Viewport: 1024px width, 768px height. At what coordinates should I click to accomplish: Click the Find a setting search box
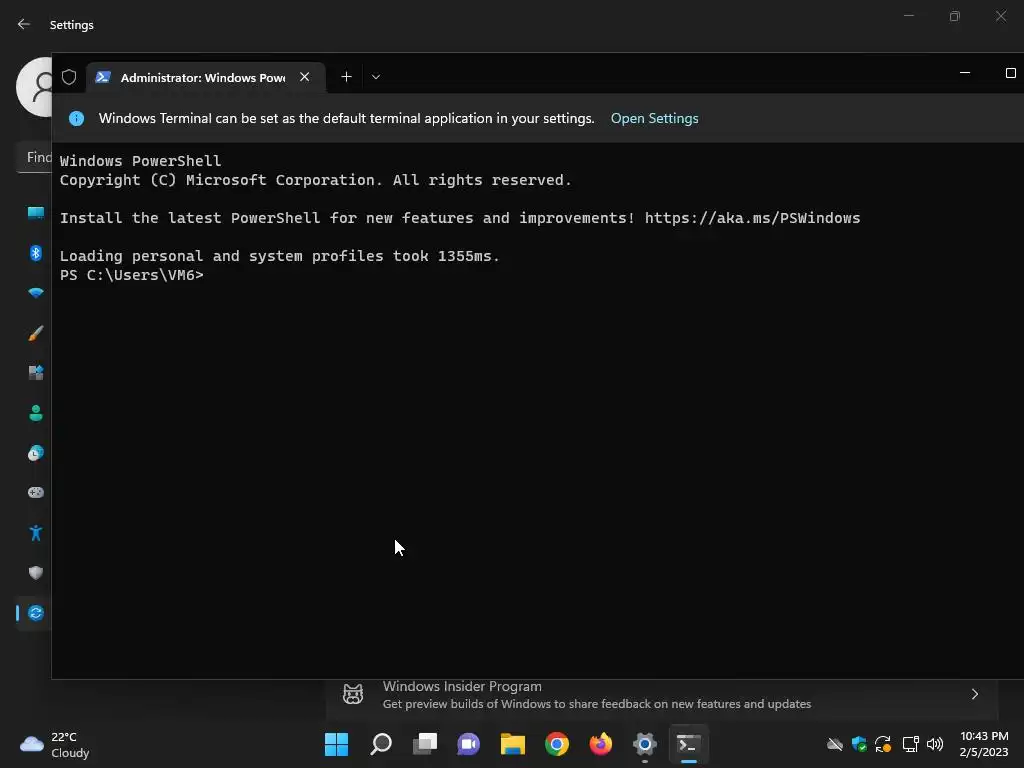click(x=34, y=157)
